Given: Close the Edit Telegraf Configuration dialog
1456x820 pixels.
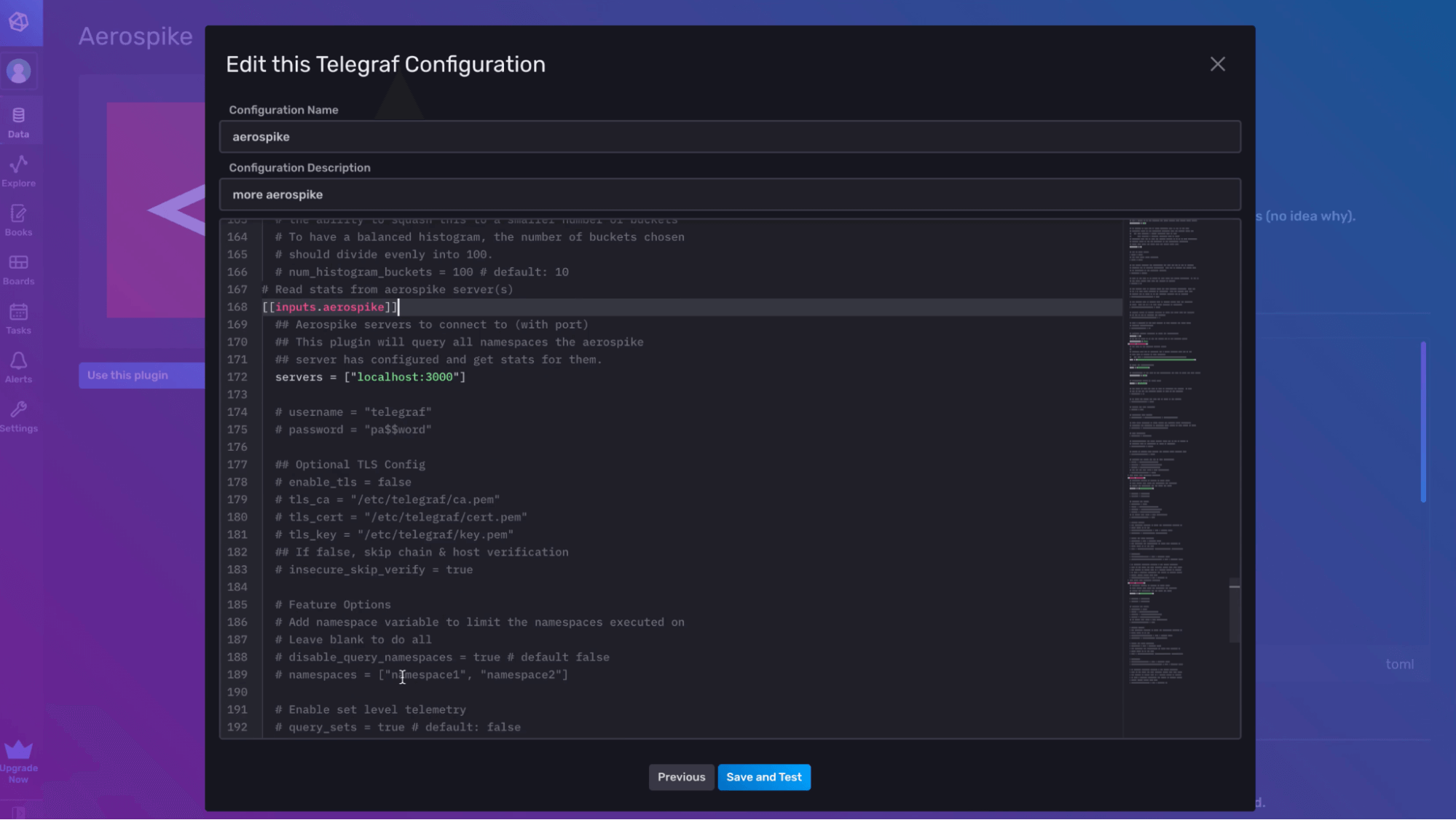Looking at the screenshot, I should 1217,64.
